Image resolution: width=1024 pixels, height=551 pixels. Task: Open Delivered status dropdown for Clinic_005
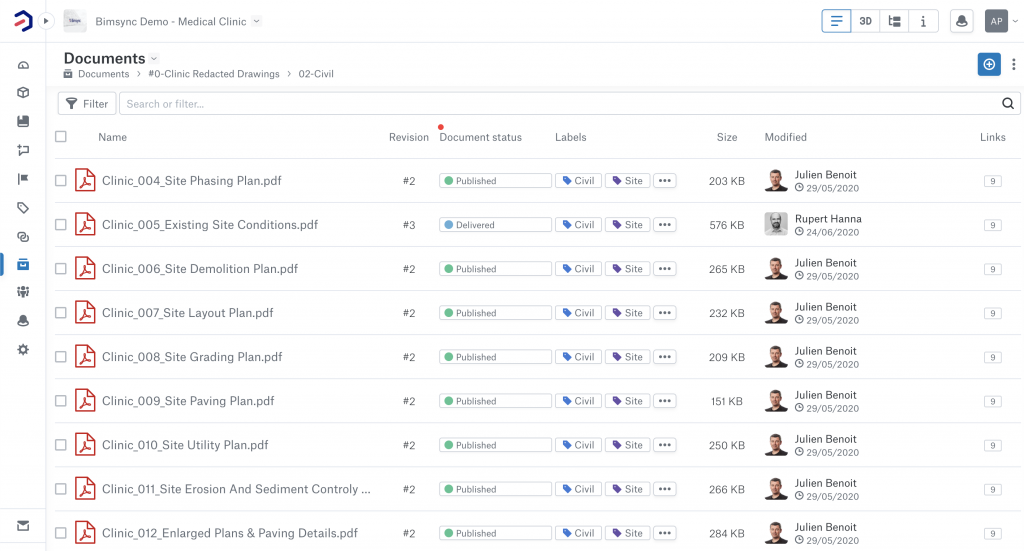(x=495, y=225)
